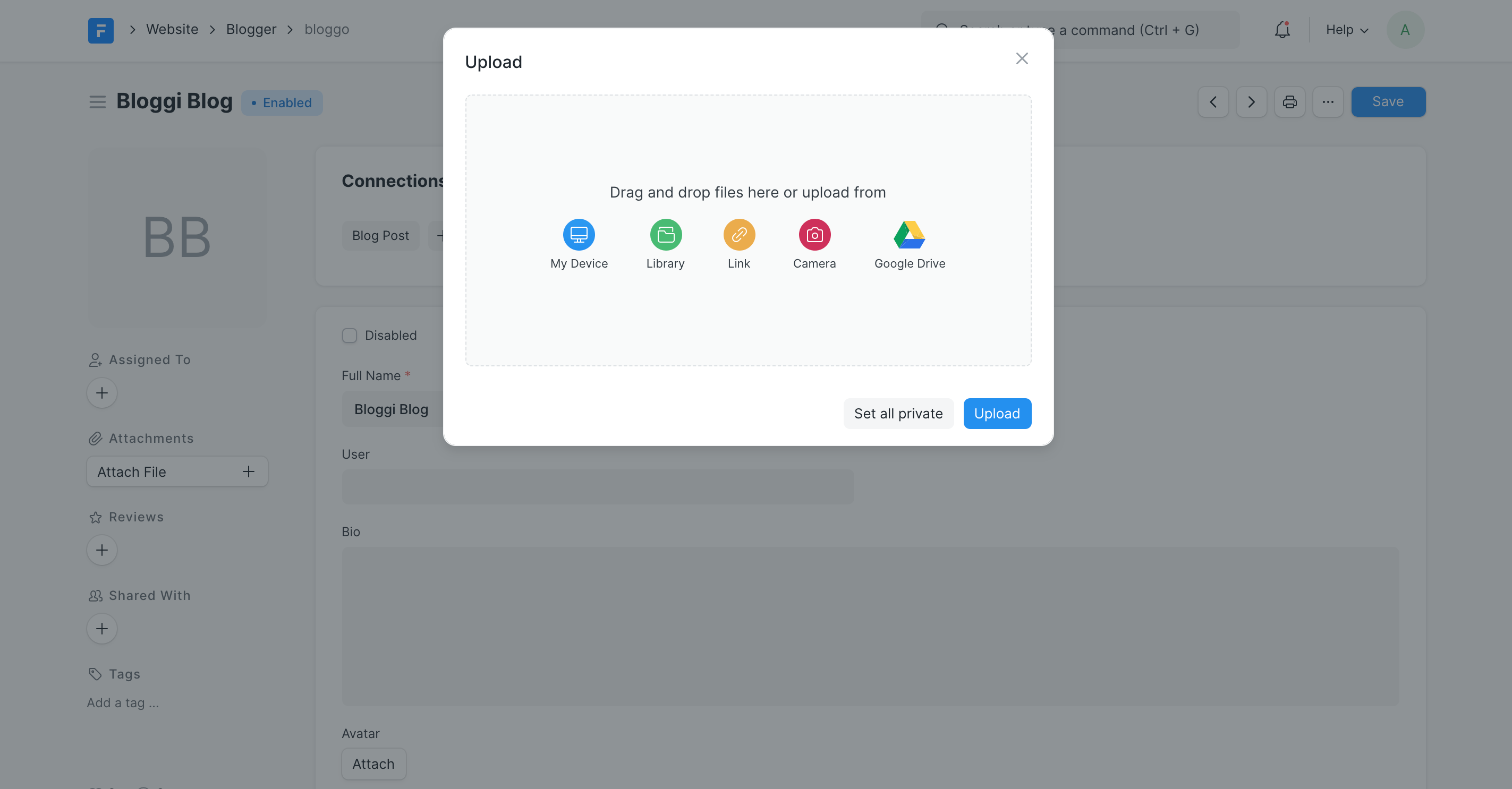Screen dimensions: 1512x789
Task: Click the Avatar Attach button
Action: [x=373, y=763]
